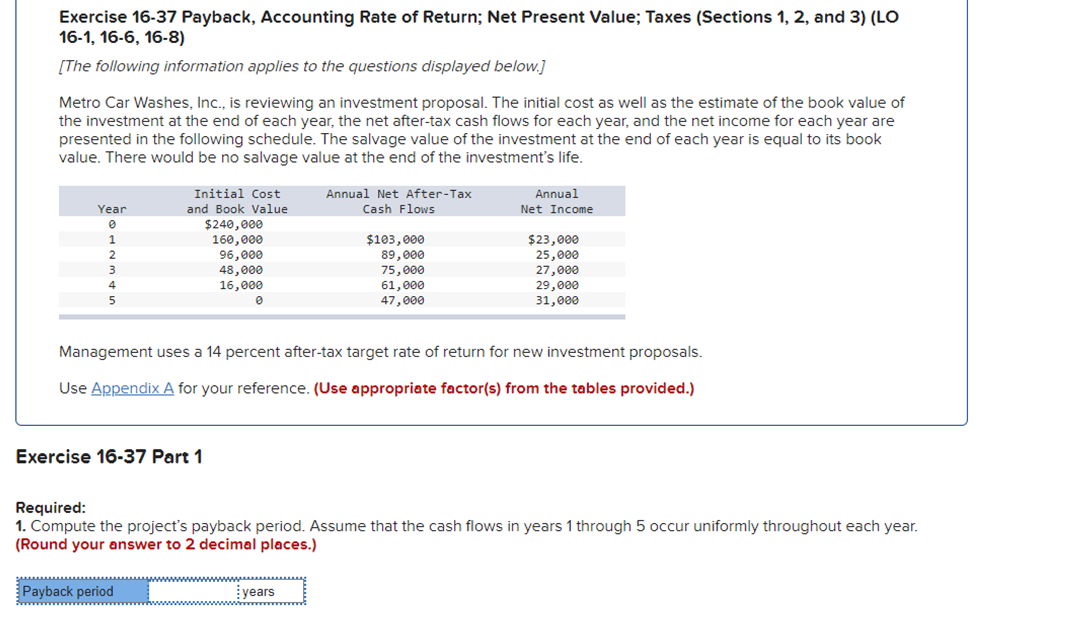Select the Metro Car Washes description paragraph
This screenshot has width=1084, height=642.
click(x=480, y=129)
